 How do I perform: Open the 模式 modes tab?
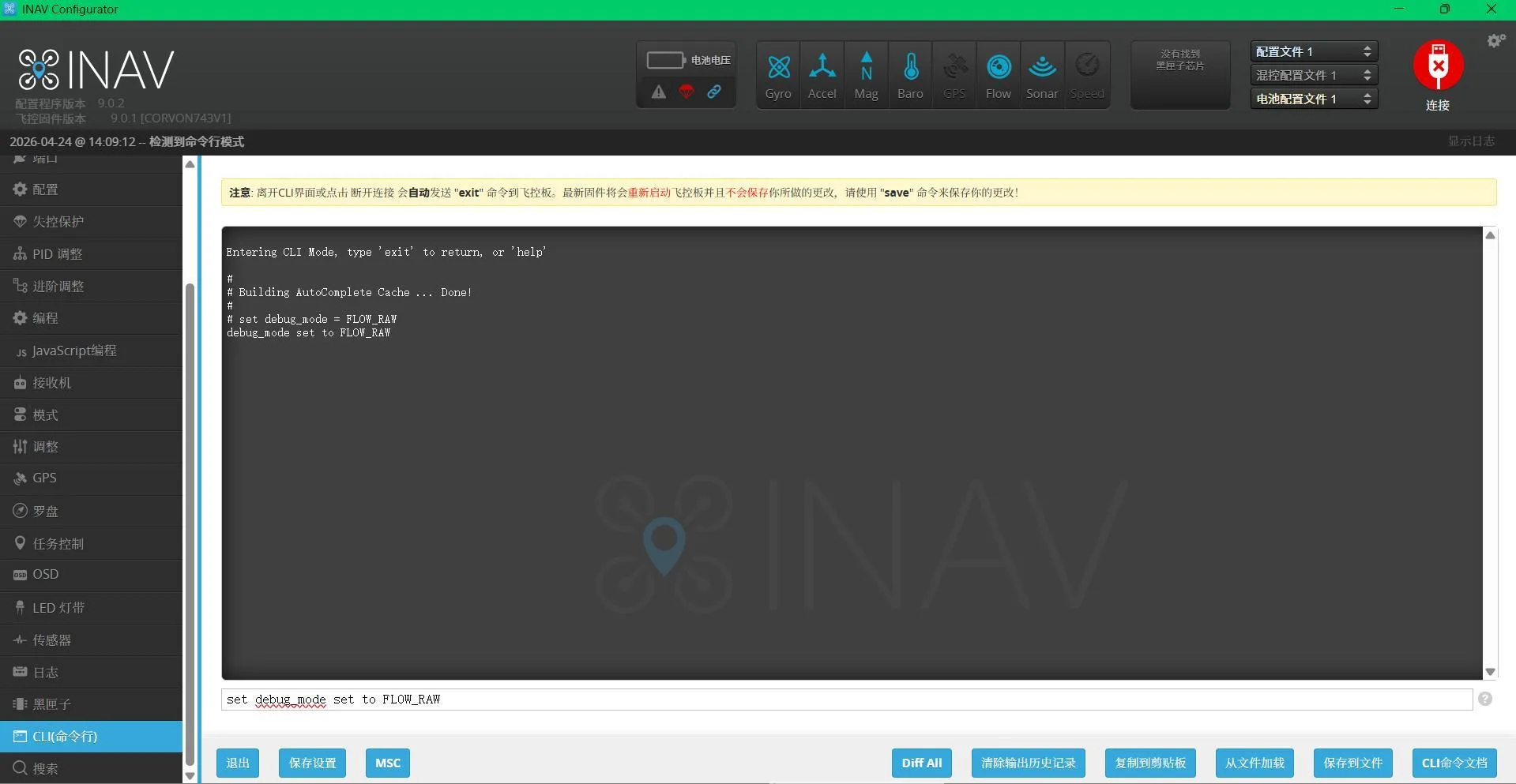(x=91, y=415)
